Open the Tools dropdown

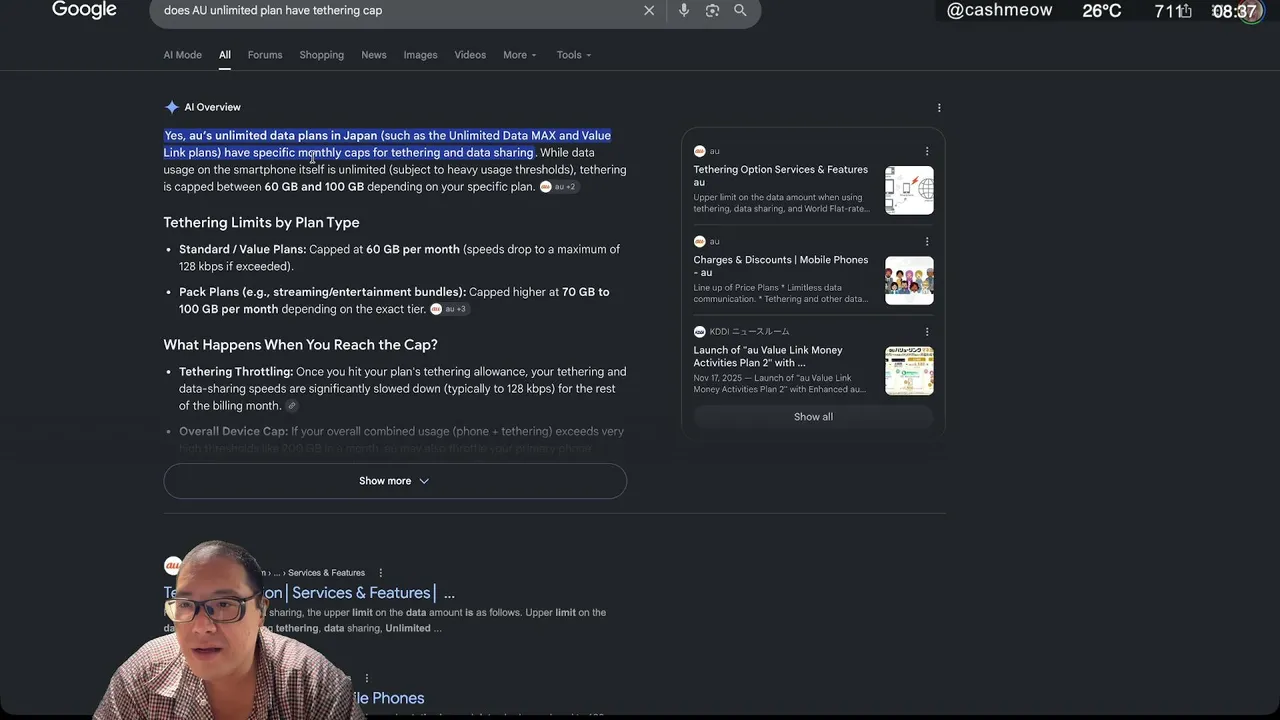(574, 55)
